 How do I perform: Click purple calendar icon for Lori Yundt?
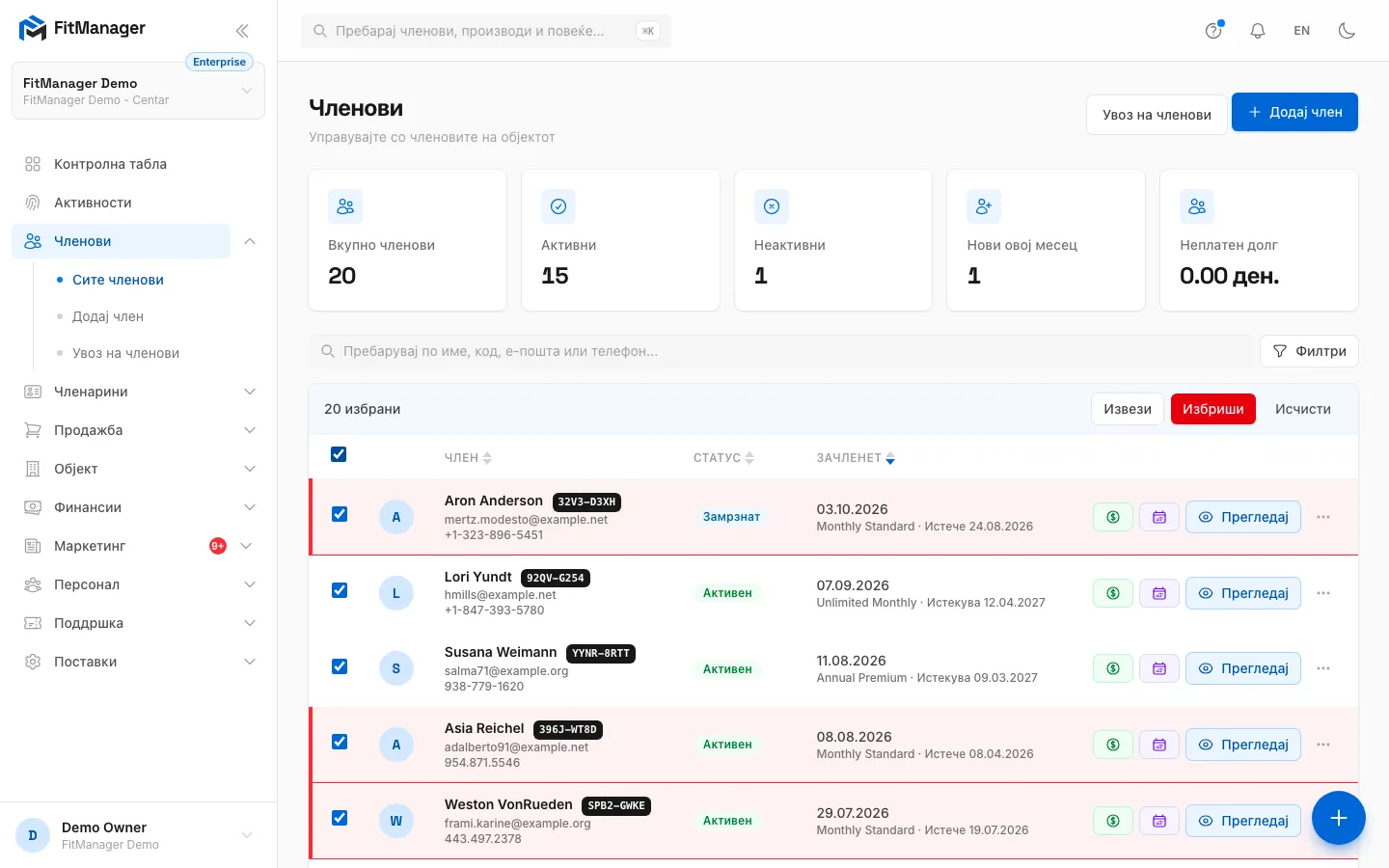[x=1159, y=593]
